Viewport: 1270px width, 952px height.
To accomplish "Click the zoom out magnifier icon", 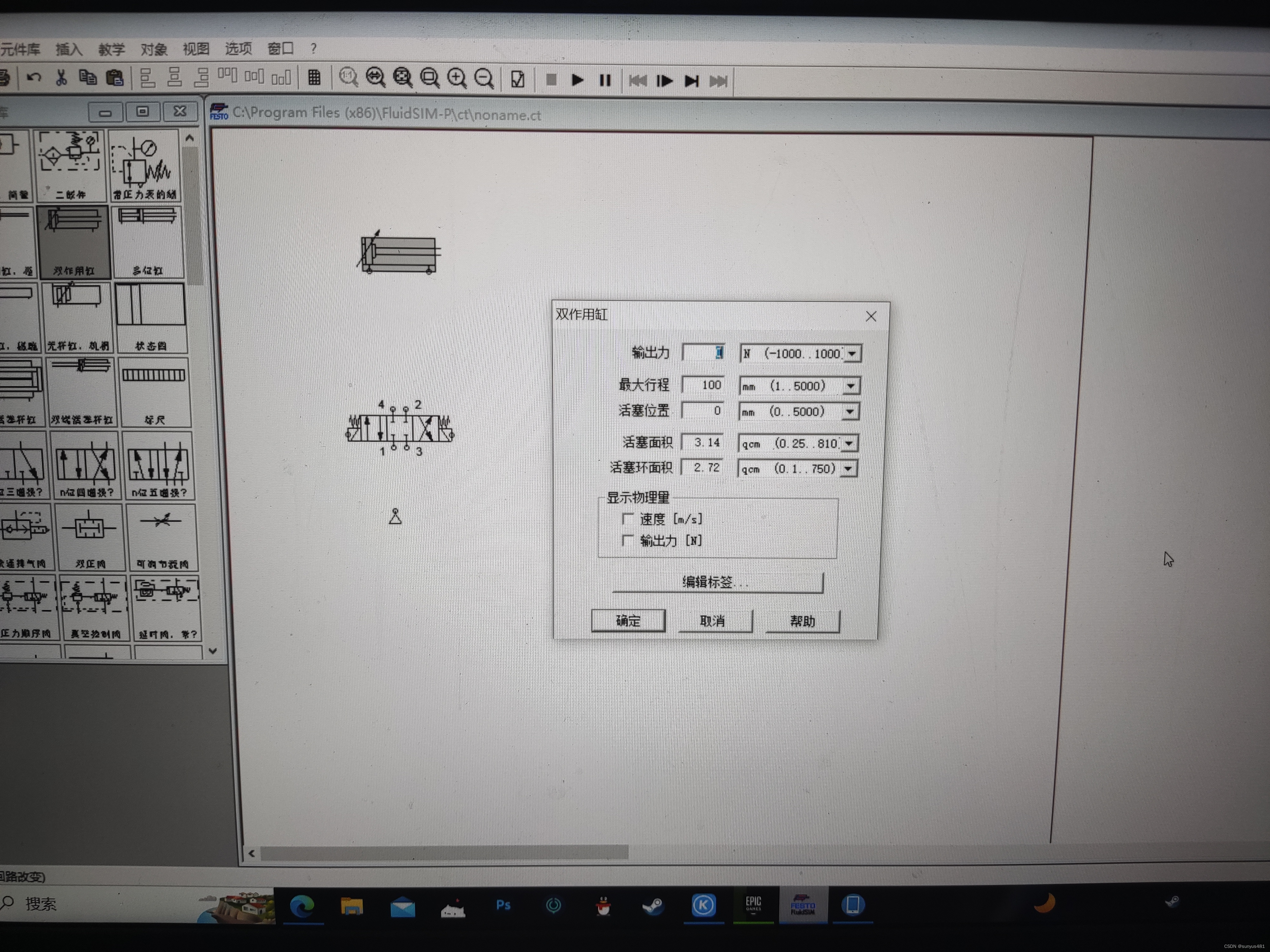I will point(484,79).
